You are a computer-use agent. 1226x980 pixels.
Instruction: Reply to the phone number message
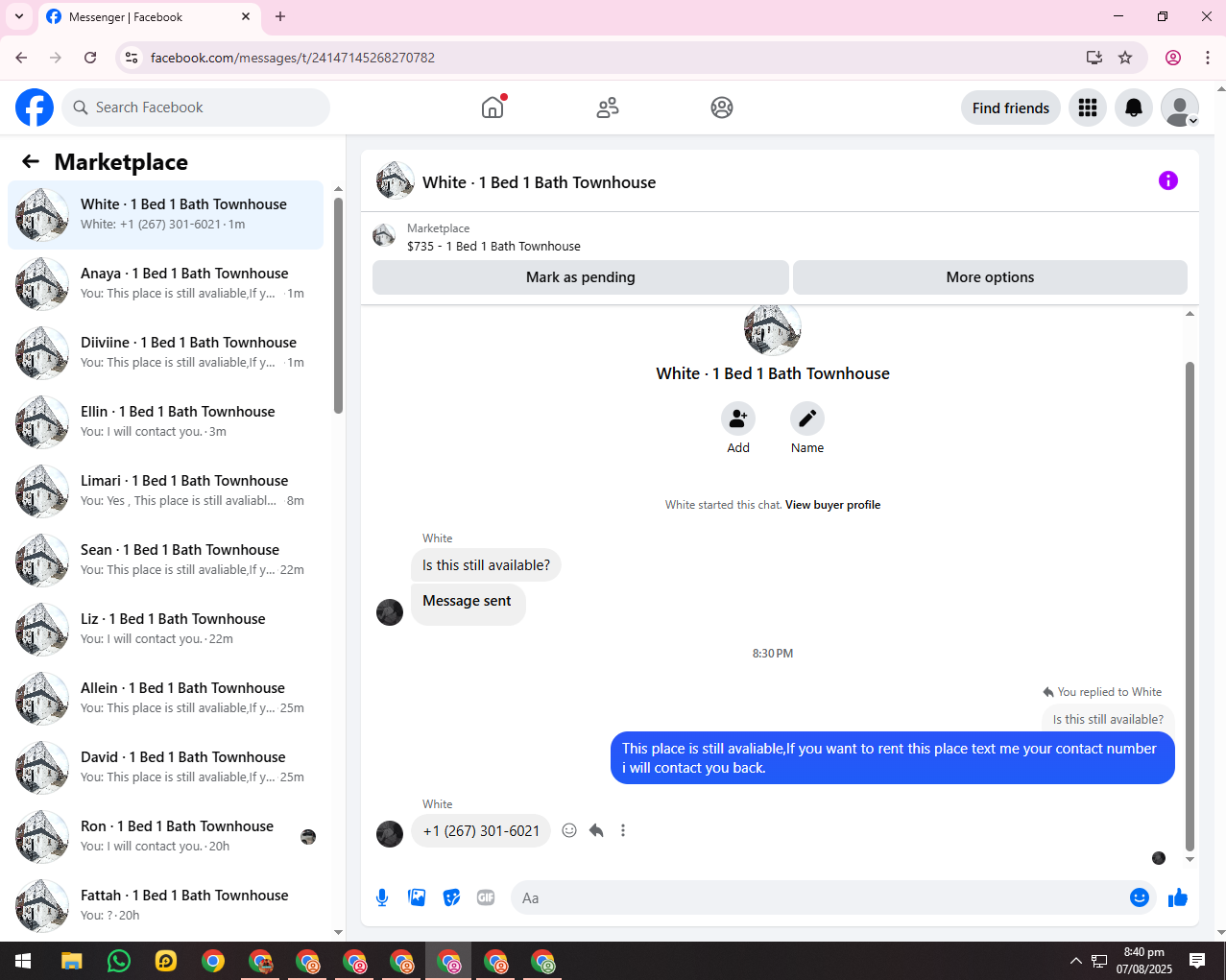(596, 830)
